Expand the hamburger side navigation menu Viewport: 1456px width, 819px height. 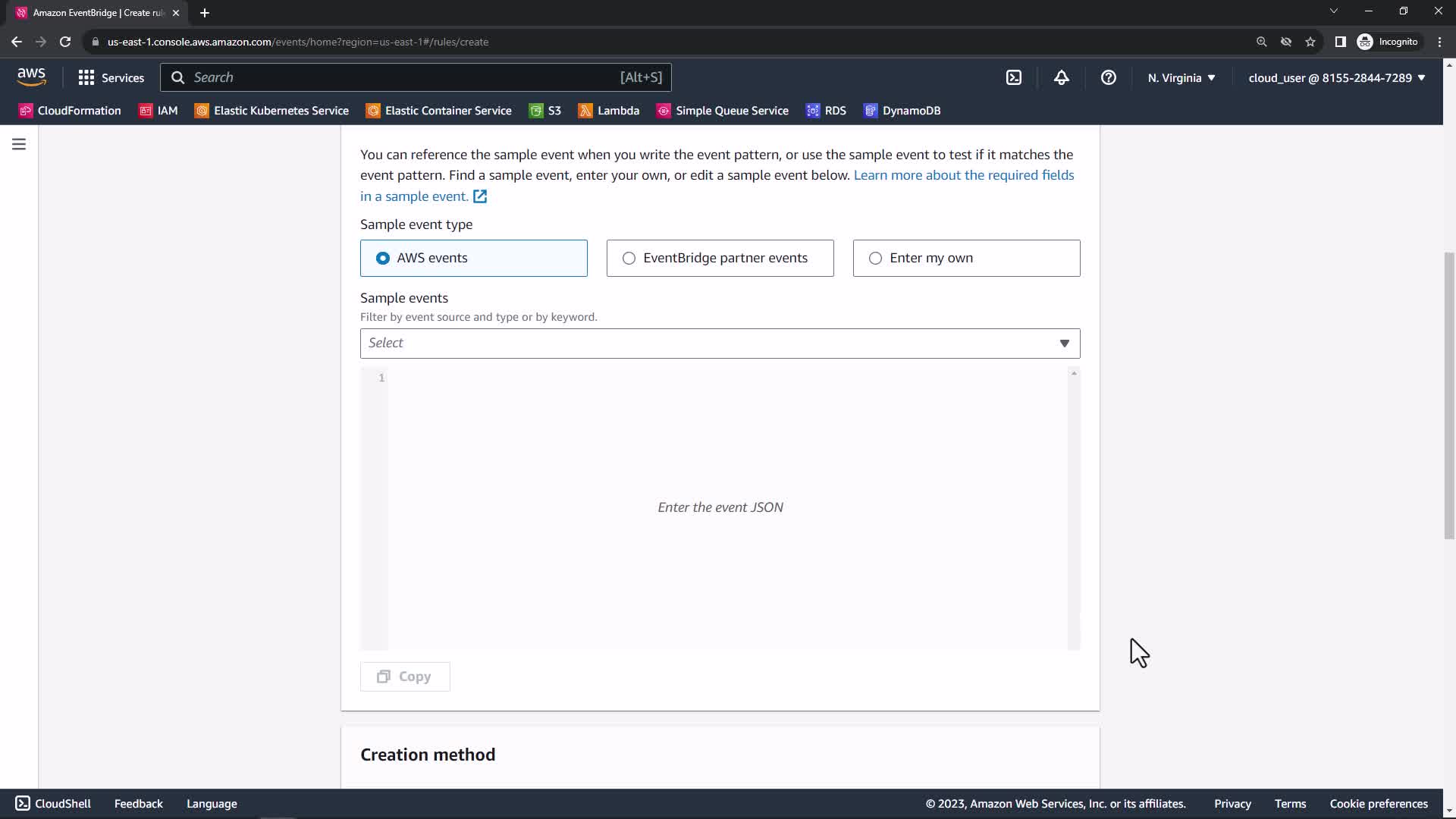[x=19, y=144]
